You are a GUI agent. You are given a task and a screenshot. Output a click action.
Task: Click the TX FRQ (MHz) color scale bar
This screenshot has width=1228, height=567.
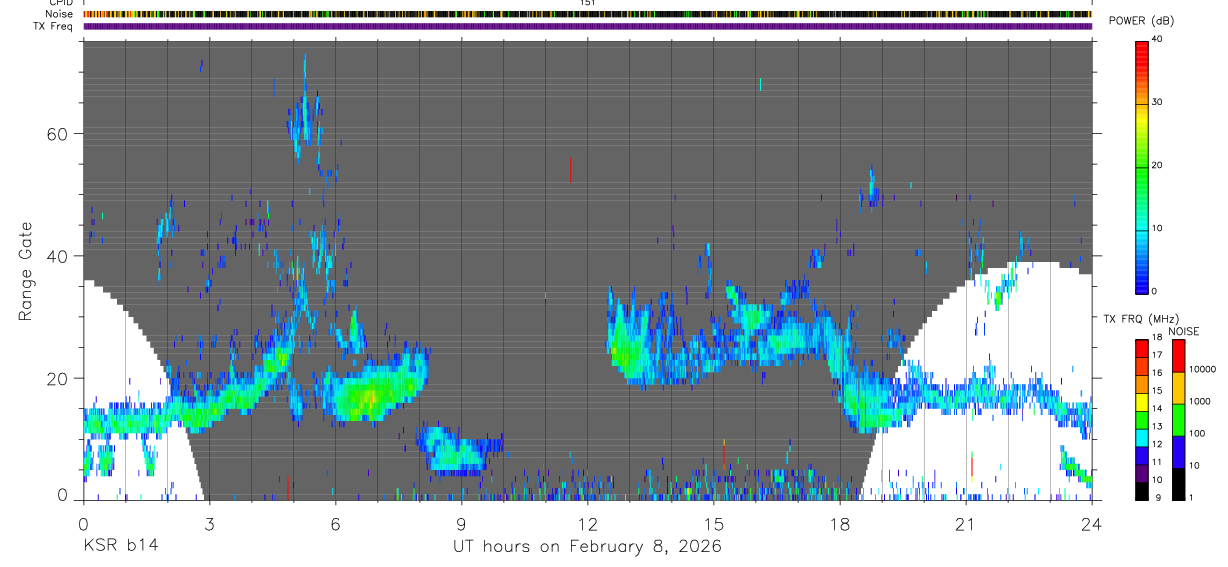[1141, 420]
